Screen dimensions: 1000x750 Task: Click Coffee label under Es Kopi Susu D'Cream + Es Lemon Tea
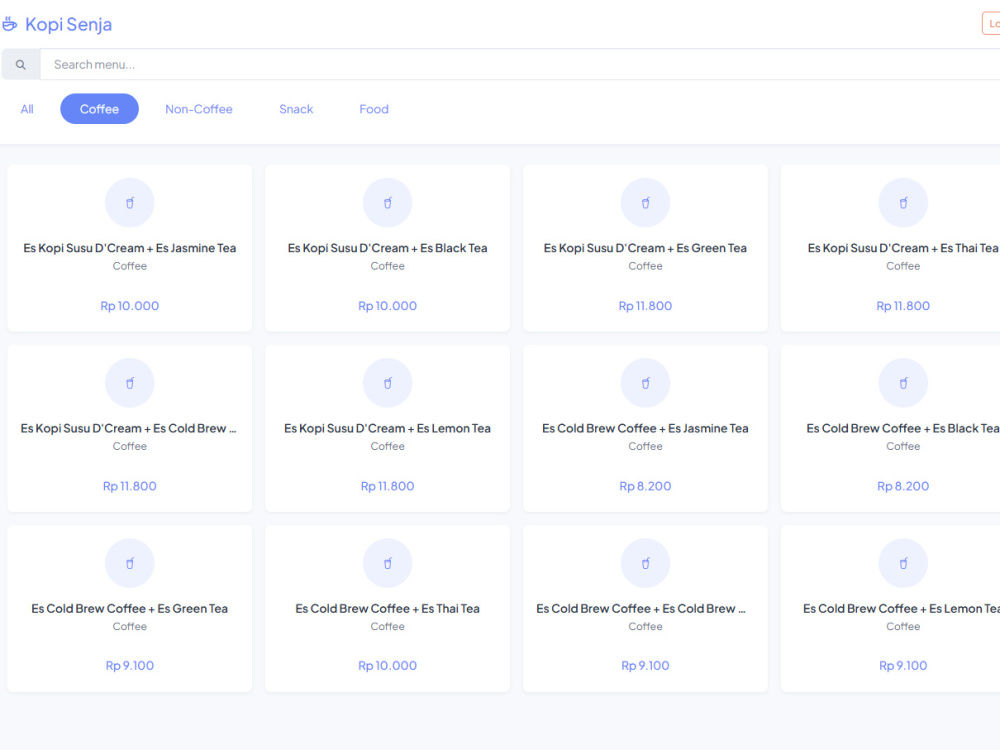click(387, 446)
